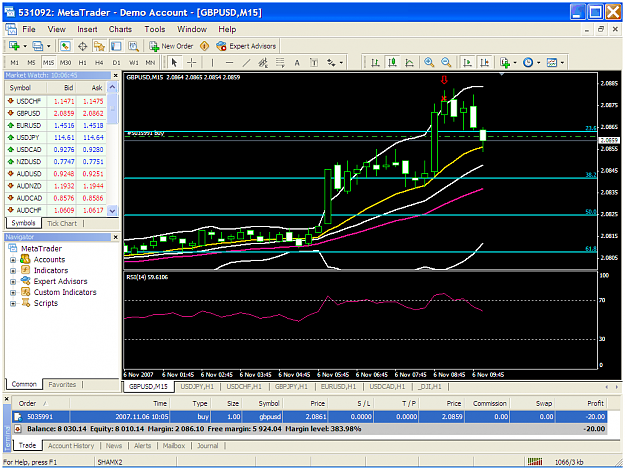
Task: Toggle the M1 timeframe button
Action: [14, 63]
